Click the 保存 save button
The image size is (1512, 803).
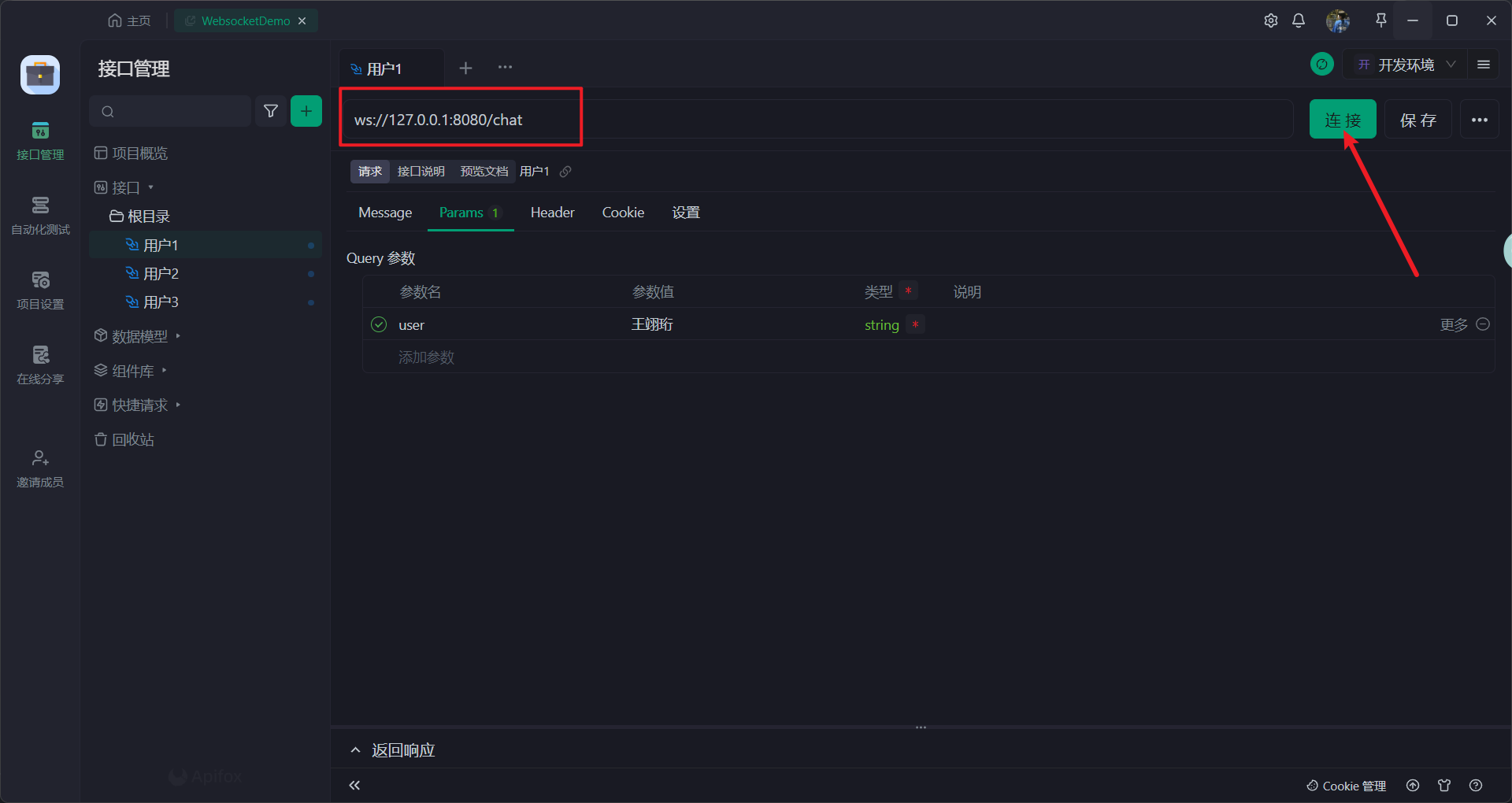click(1417, 120)
